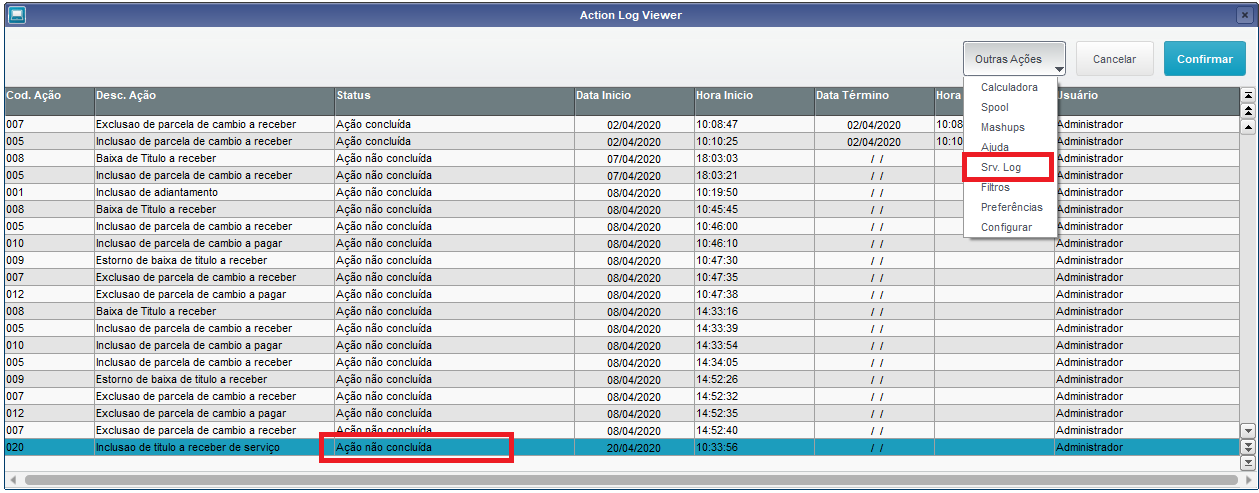
Task: Click Administrador cell in 10:19:50 row
Action: pos(1147,192)
